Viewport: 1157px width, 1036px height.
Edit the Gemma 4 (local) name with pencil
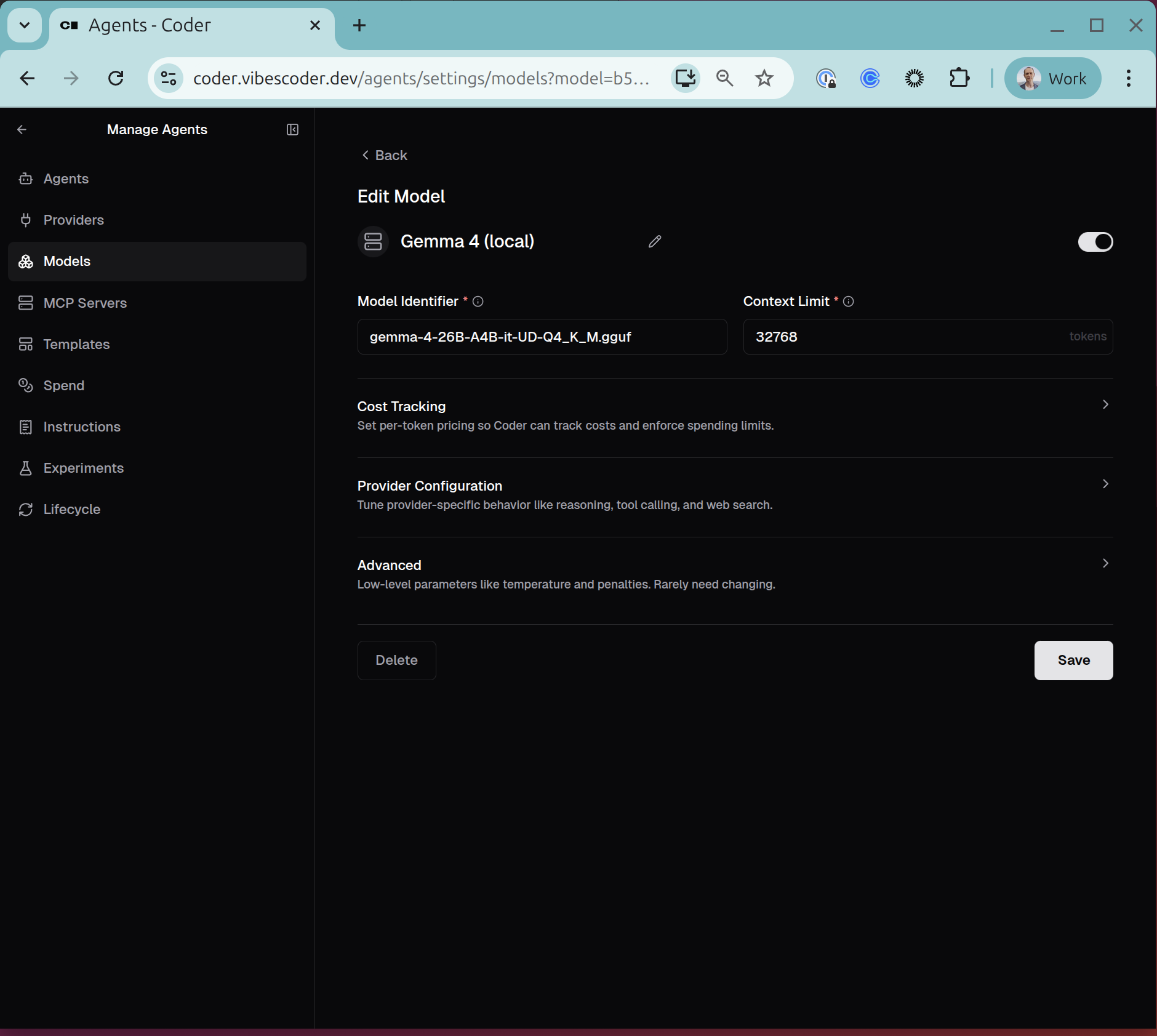655,241
